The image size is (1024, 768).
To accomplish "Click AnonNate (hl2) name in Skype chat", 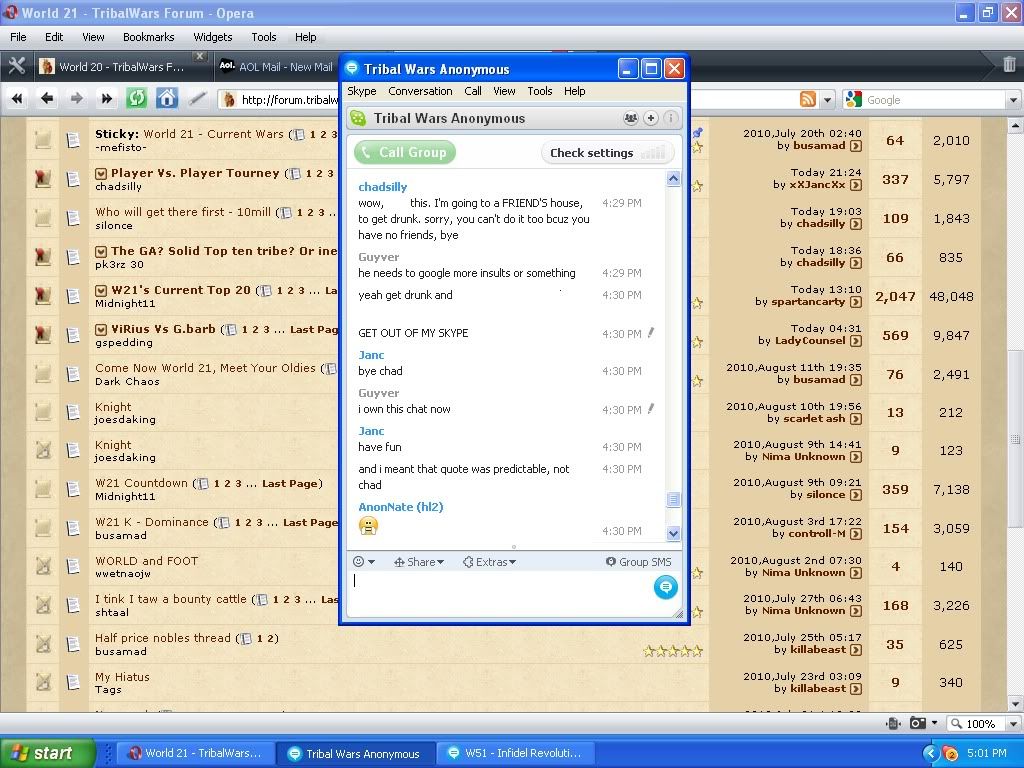I will tap(401, 507).
